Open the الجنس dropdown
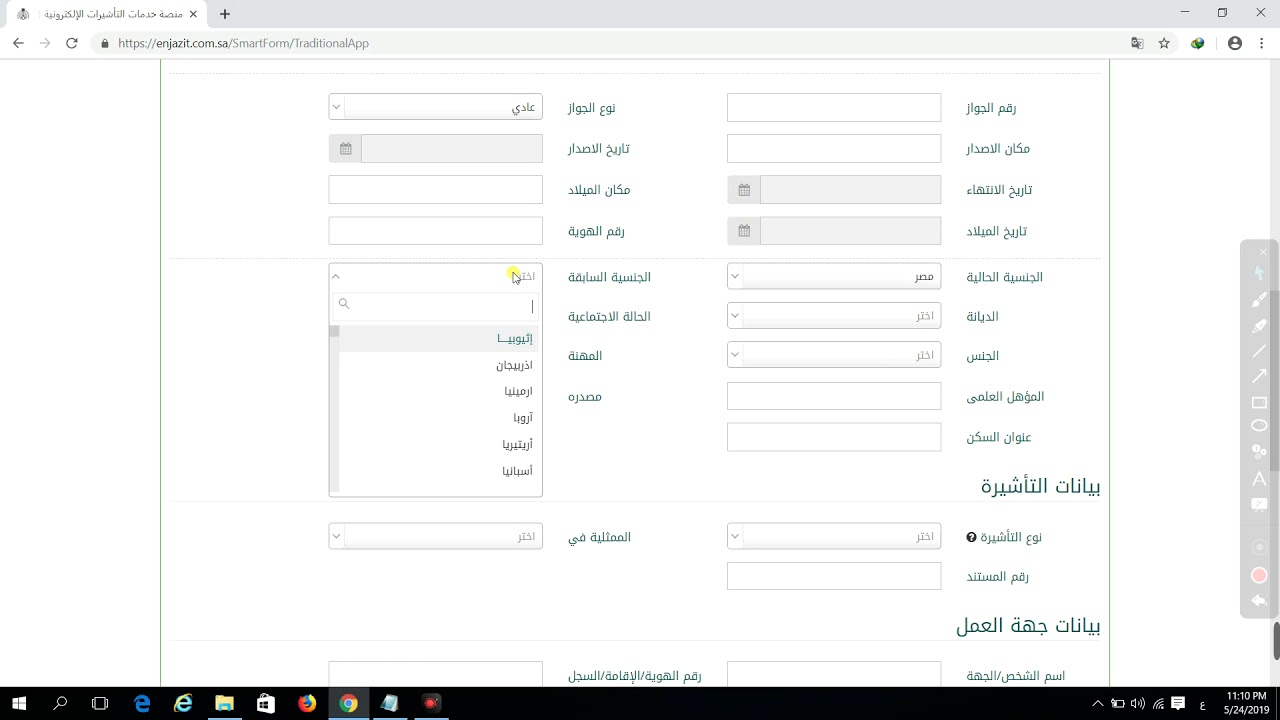 tap(834, 355)
